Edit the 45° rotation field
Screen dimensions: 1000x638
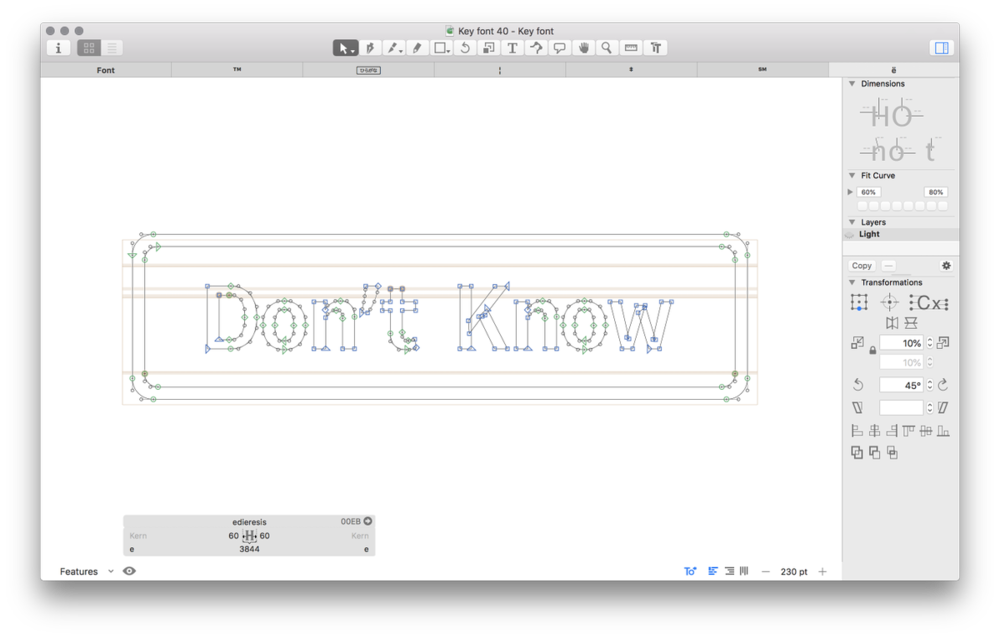(902, 385)
